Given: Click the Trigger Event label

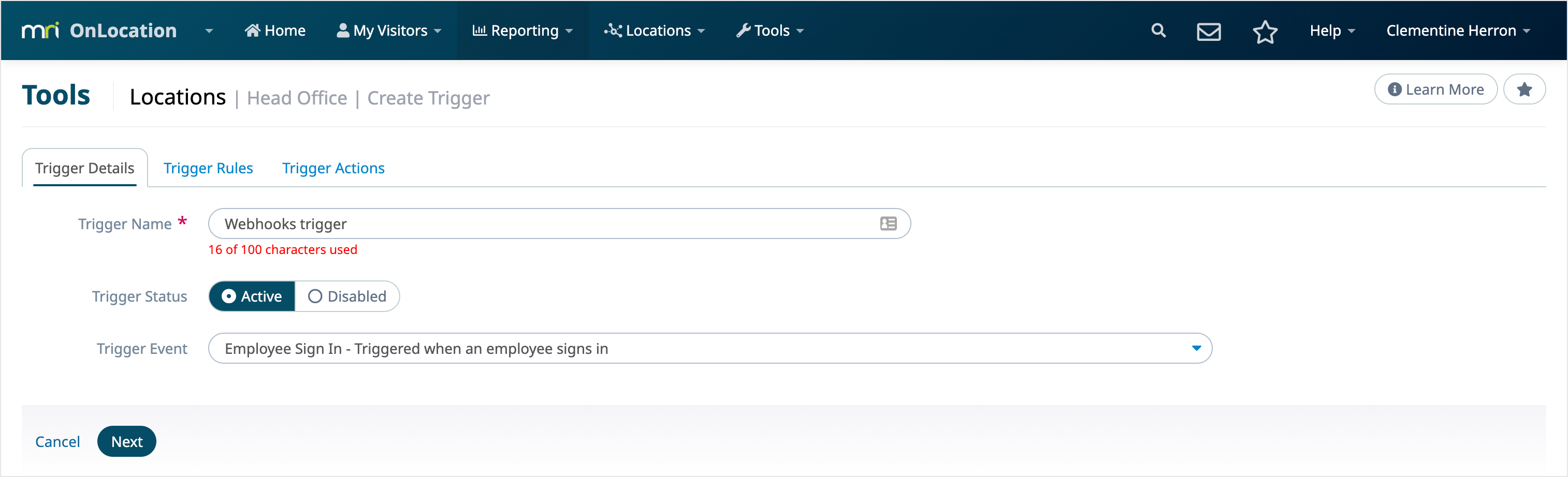Looking at the screenshot, I should tap(142, 349).
